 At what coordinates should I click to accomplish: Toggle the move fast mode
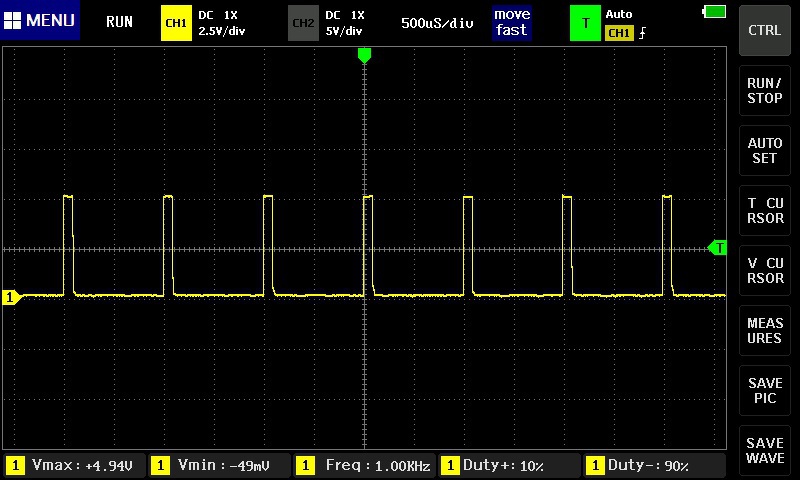click(512, 22)
